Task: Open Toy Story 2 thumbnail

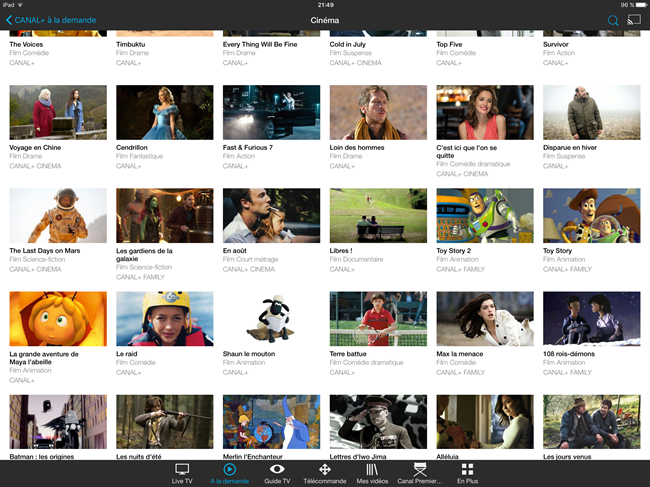Action: 485,216
